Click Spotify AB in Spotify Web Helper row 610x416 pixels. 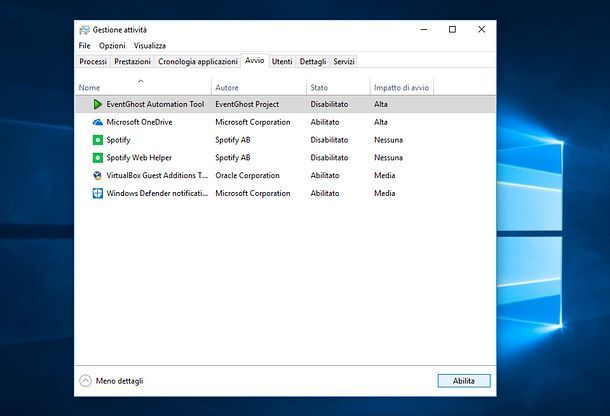coord(233,158)
